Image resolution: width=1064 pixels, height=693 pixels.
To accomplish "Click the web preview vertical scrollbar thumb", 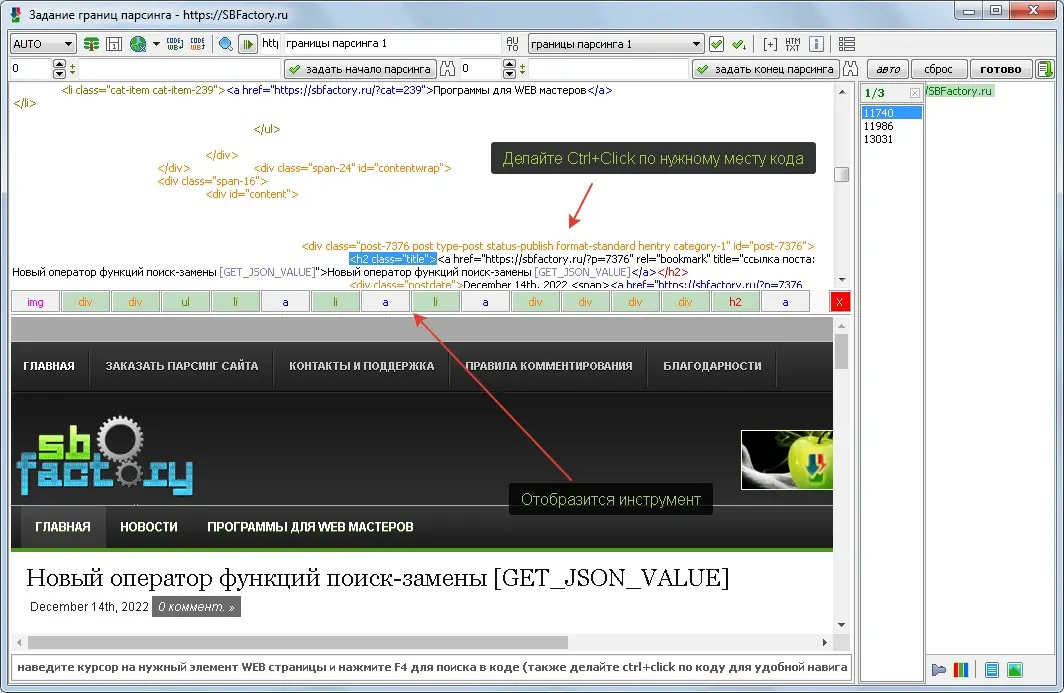I will click(841, 352).
